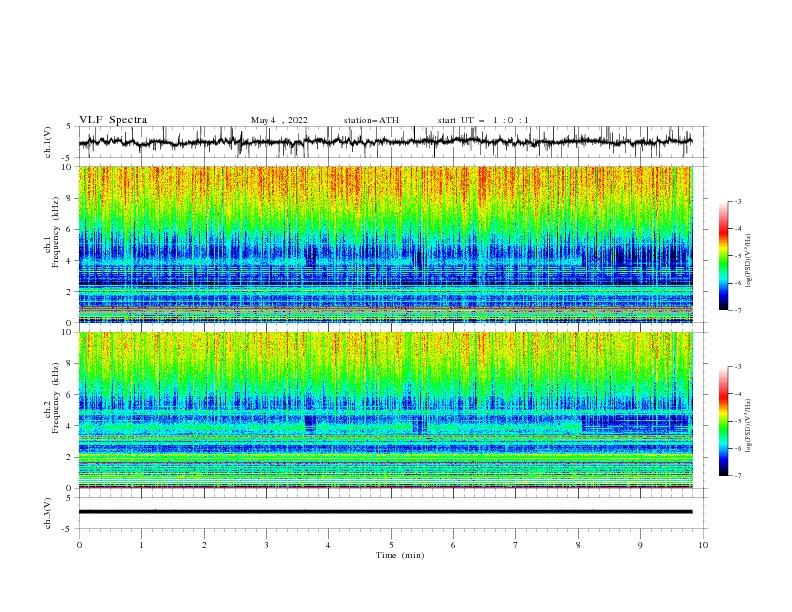This screenshot has height=612, width=792.
Task: Click the 'ch.3(V)' axis label
Action: tap(48, 513)
